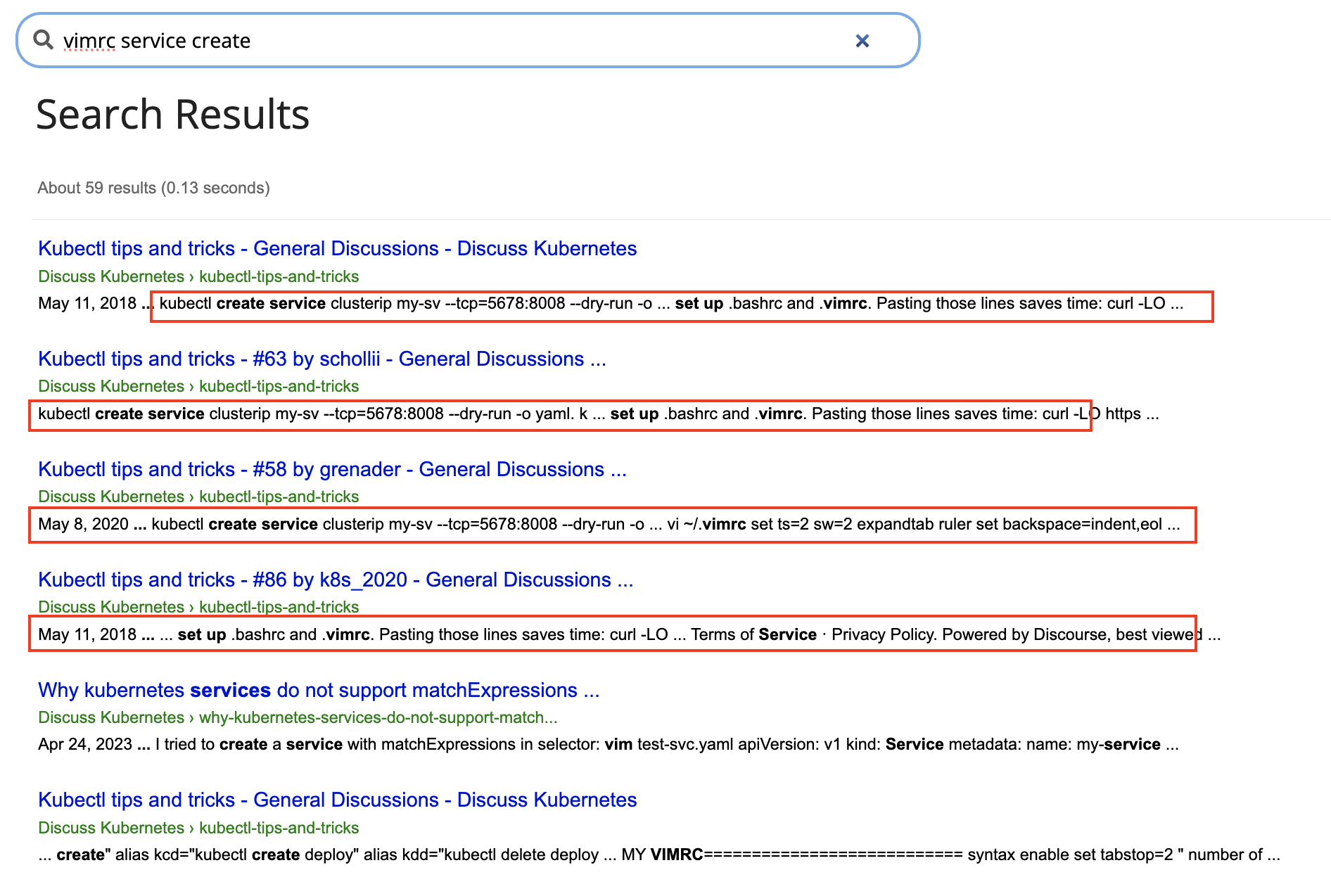Click first result's snippet dated May 11, 2018 with clusterip
The height and width of the screenshot is (896, 1331).
point(611,303)
